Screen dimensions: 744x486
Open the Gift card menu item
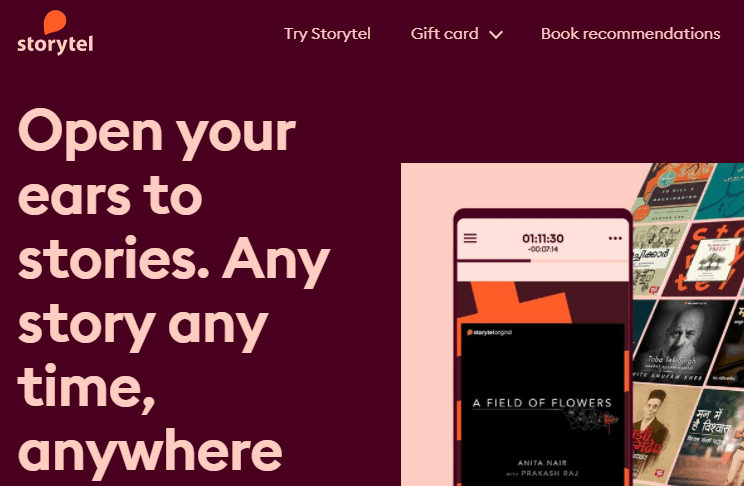(444, 34)
